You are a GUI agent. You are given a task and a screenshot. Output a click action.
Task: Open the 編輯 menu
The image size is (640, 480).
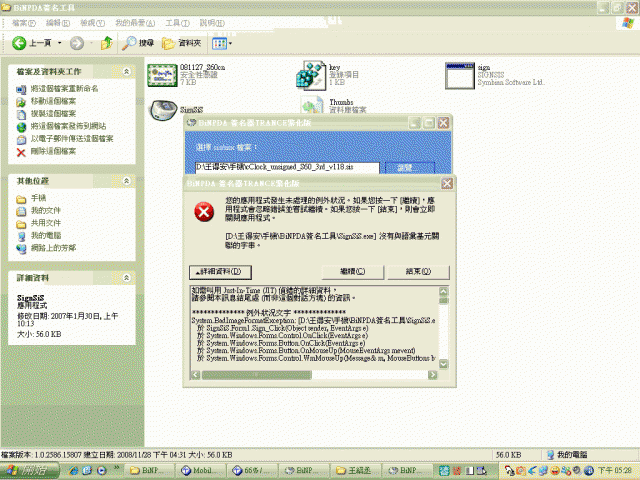58,23
